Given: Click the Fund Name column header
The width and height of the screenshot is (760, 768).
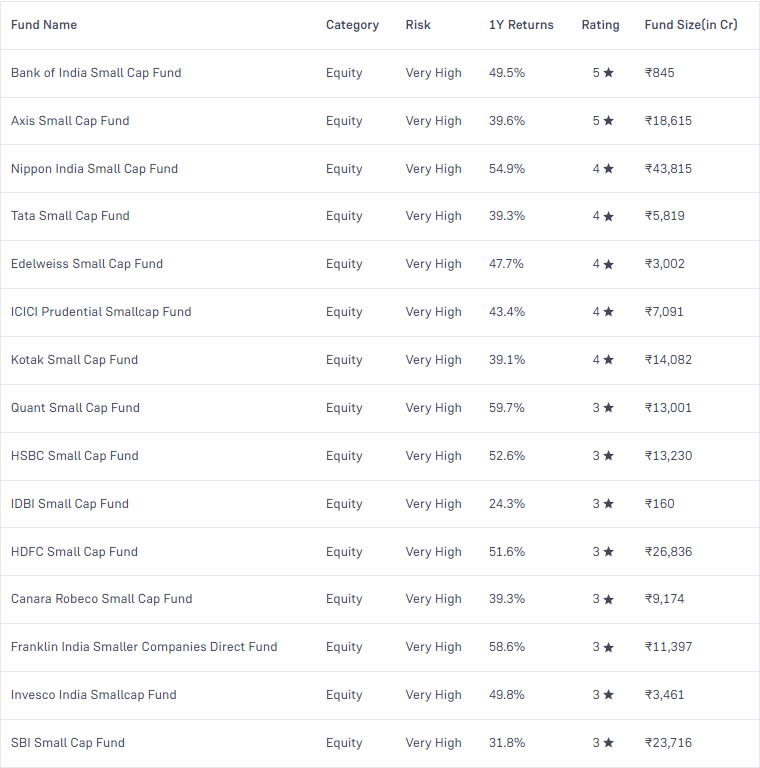Looking at the screenshot, I should click(44, 25).
